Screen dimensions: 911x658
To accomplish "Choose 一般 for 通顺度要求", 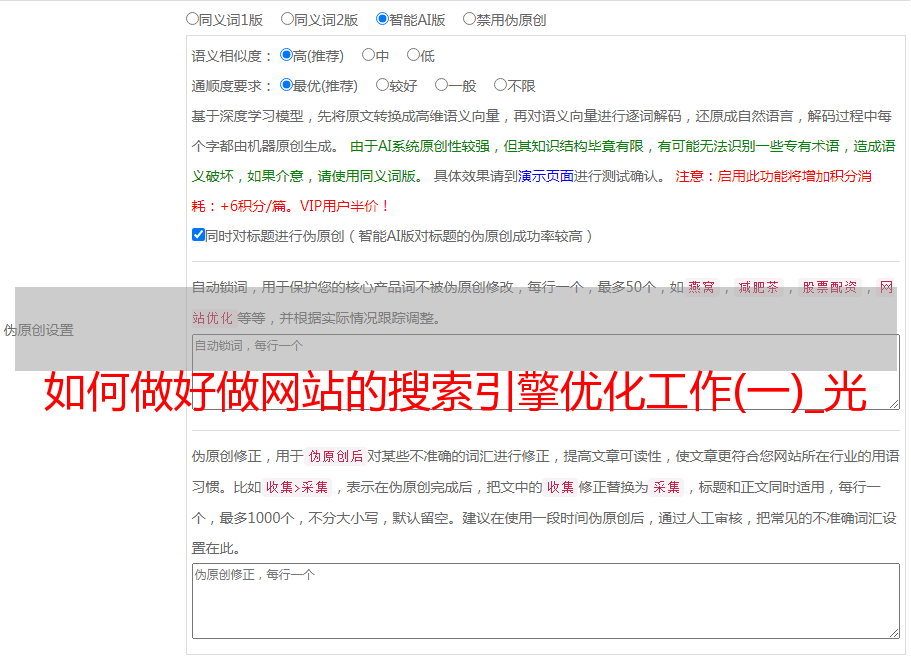I will pos(442,86).
